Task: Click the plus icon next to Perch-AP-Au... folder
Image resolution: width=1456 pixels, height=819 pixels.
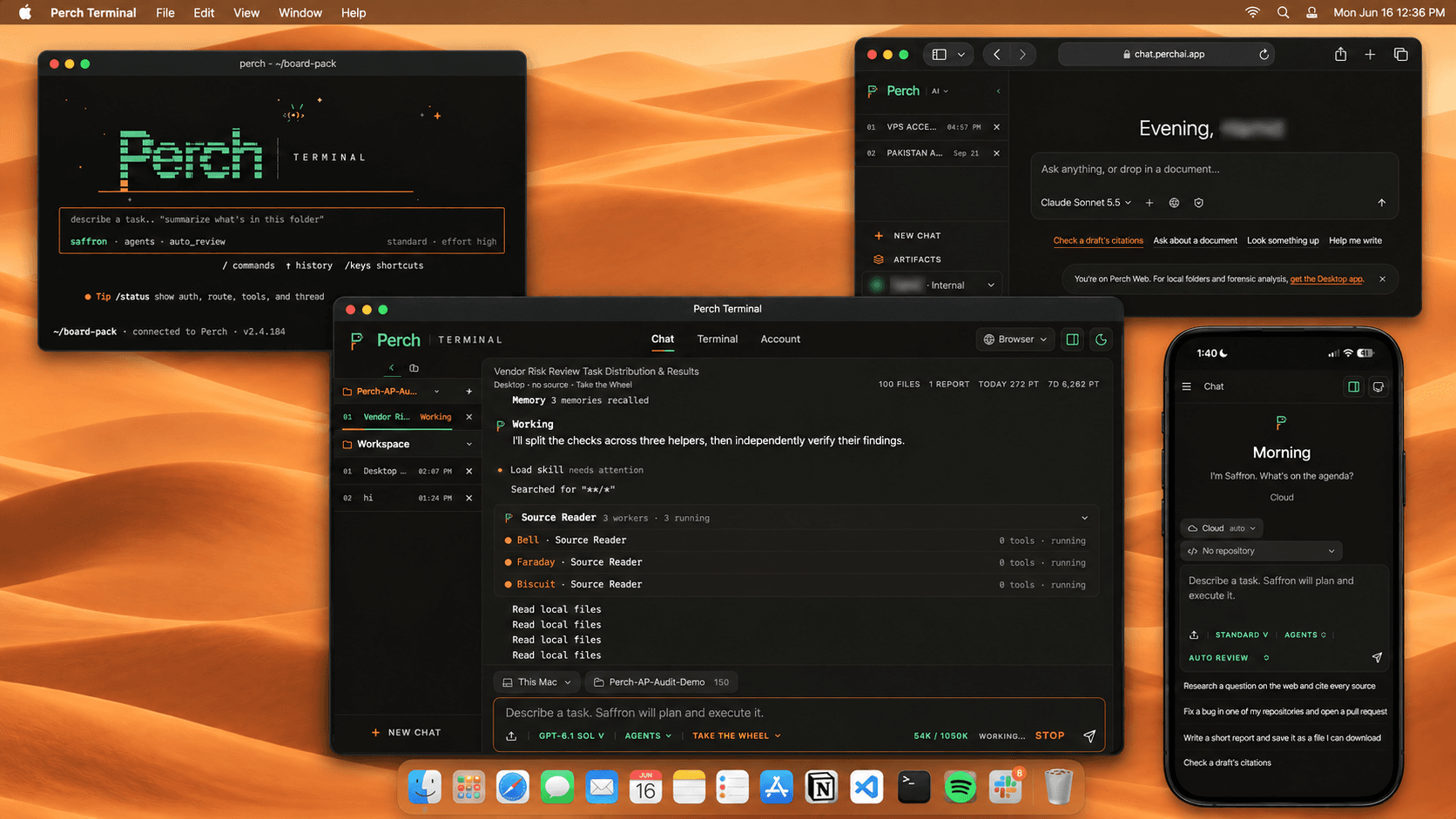Action: (468, 392)
